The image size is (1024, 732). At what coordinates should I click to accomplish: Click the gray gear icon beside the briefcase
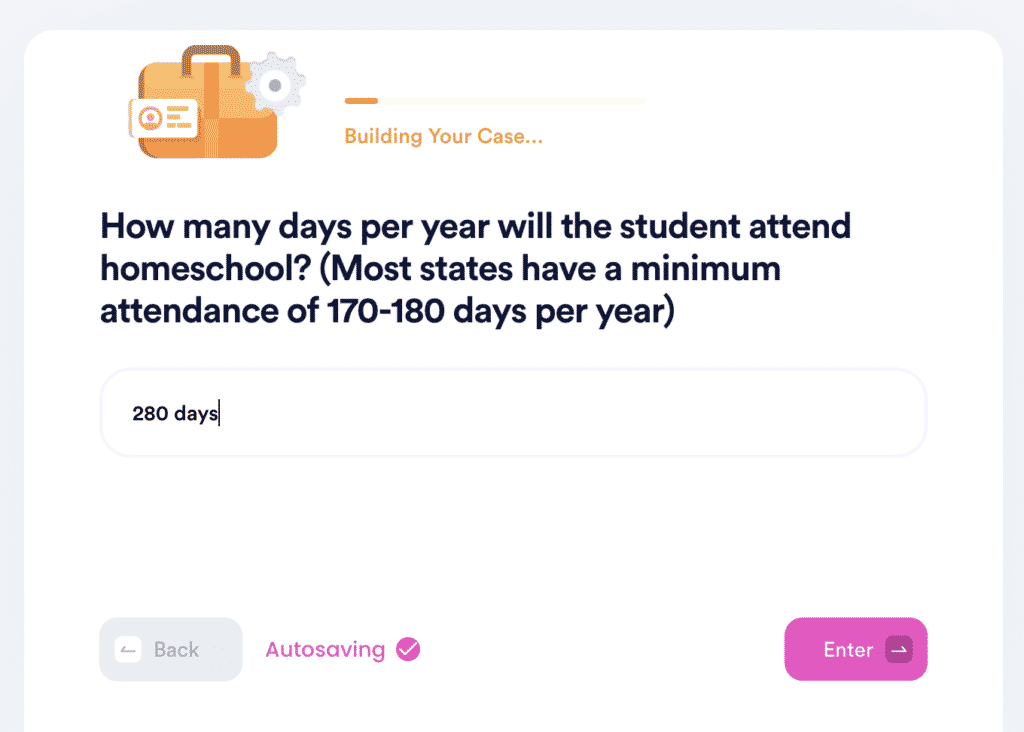[x=273, y=86]
